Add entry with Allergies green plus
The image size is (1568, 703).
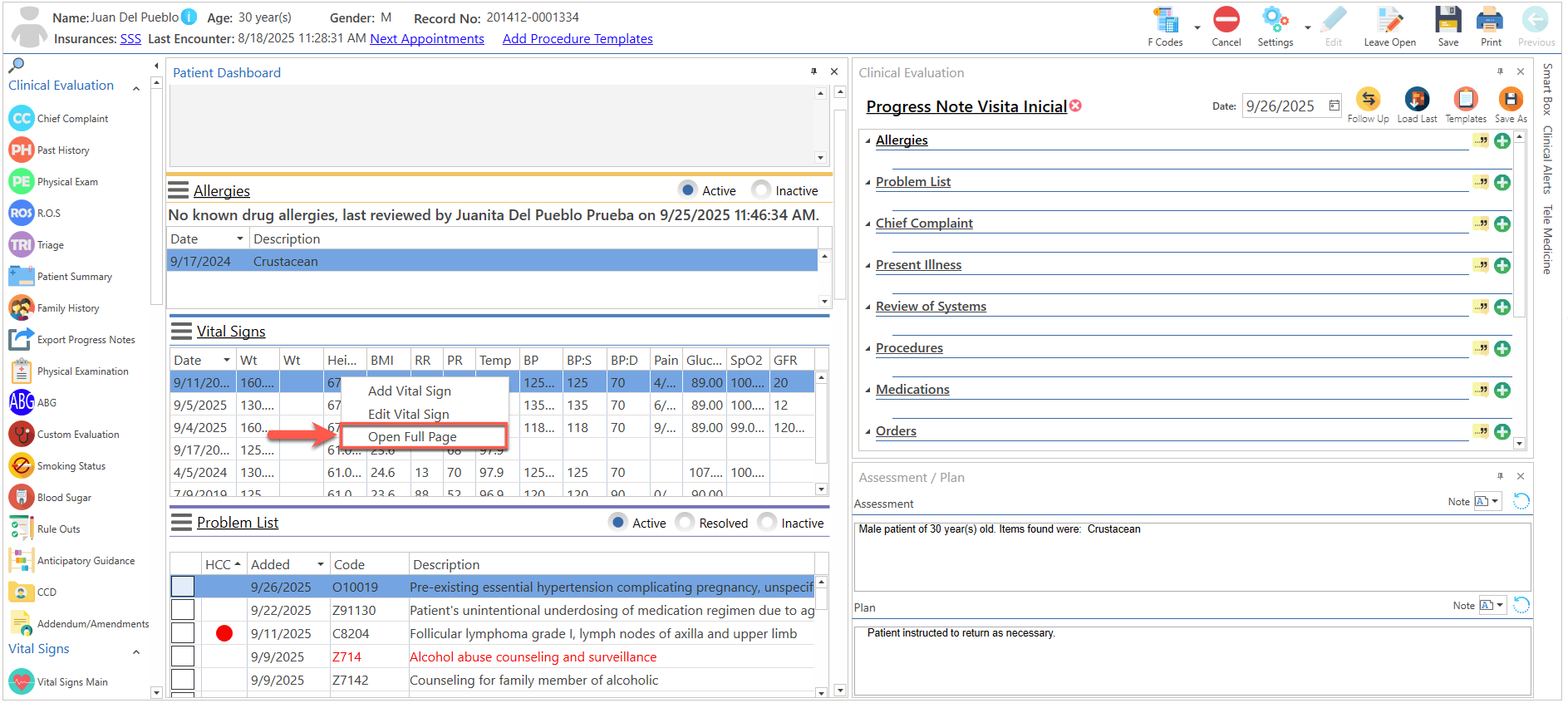coord(1502,141)
